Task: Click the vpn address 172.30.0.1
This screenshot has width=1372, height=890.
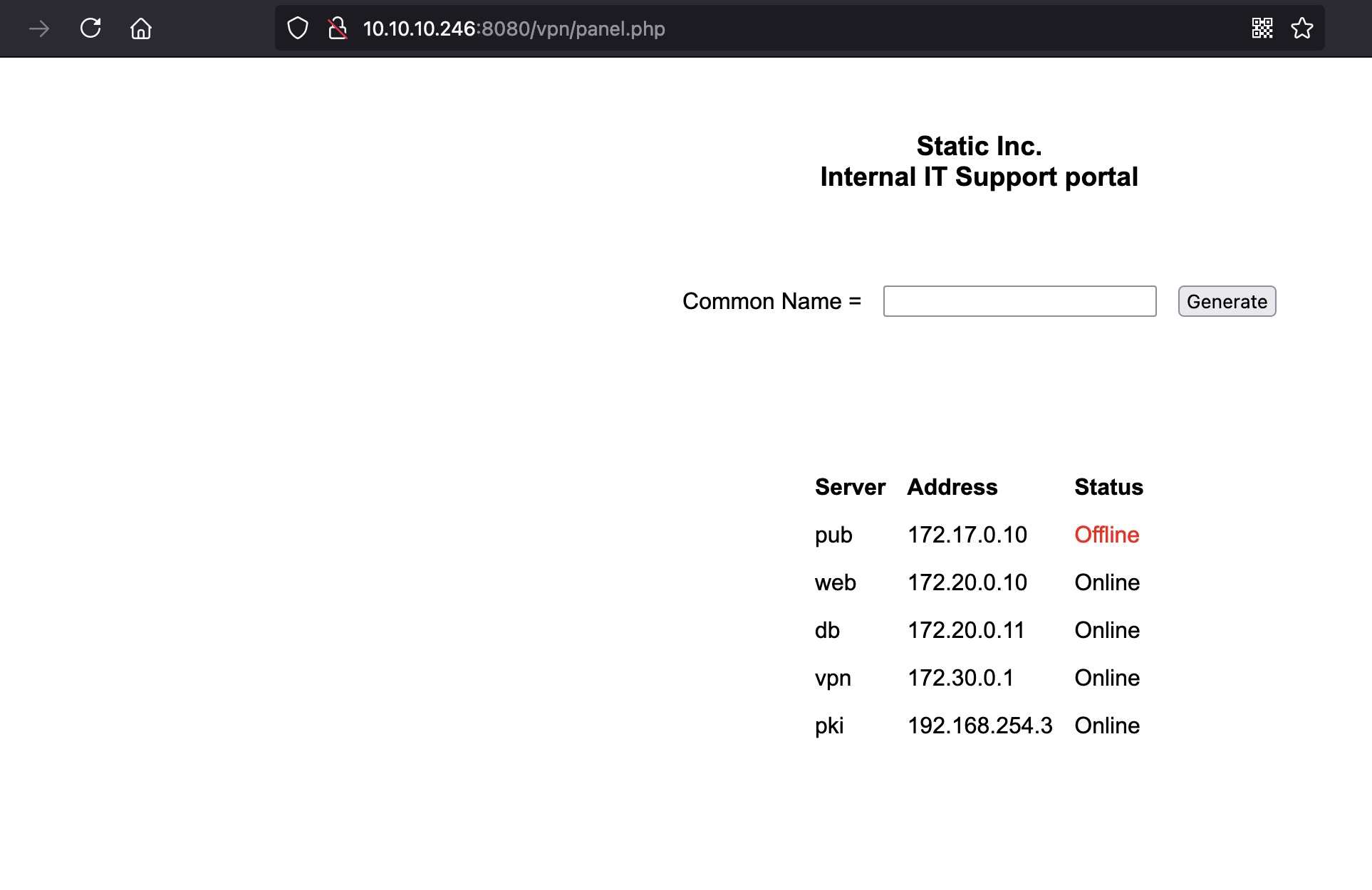Action: point(960,678)
